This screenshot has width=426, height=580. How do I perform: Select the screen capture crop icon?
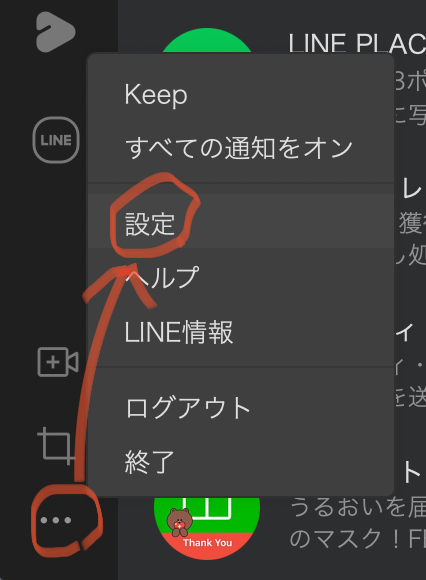tap(57, 446)
